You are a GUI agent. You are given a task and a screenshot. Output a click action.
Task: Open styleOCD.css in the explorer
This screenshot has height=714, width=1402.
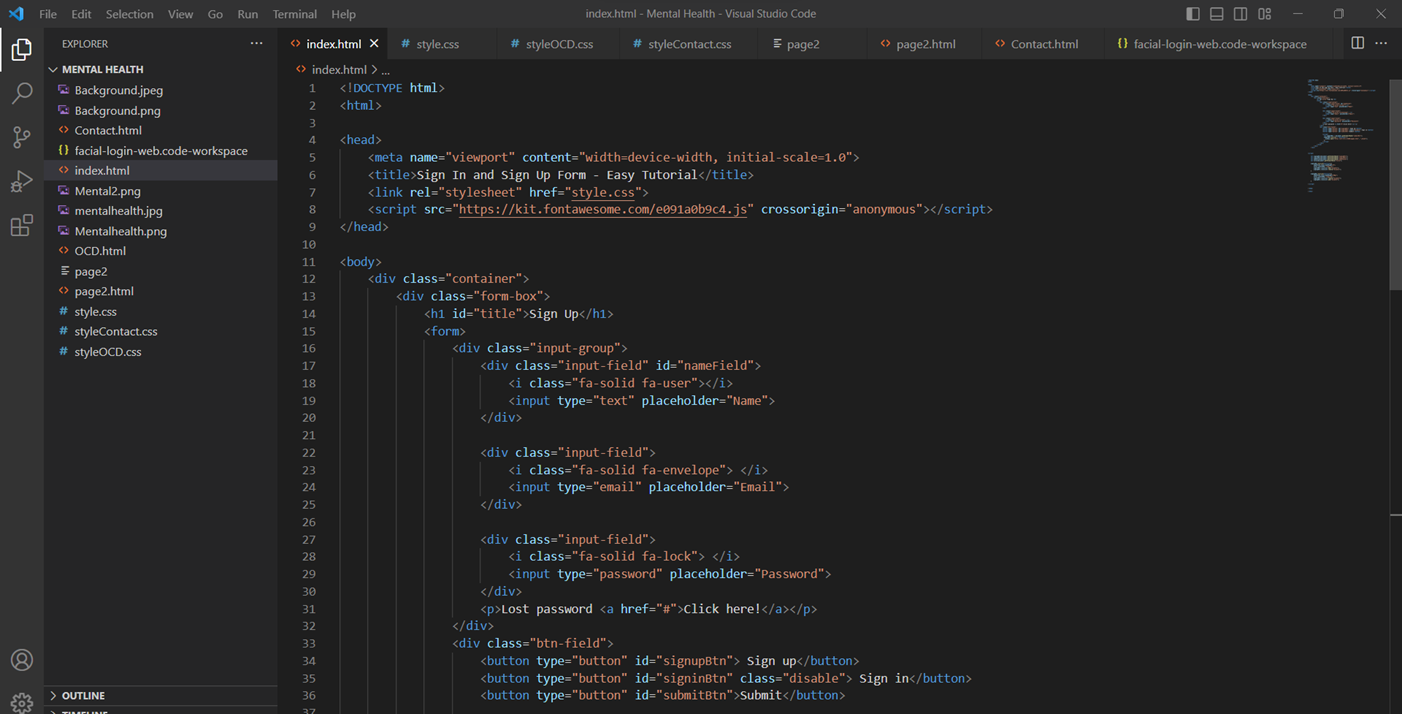pos(160,351)
